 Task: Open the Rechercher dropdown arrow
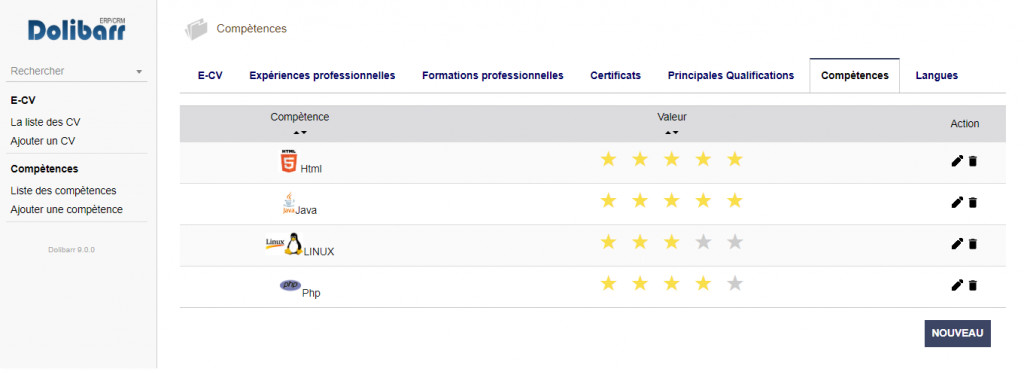[x=139, y=72]
